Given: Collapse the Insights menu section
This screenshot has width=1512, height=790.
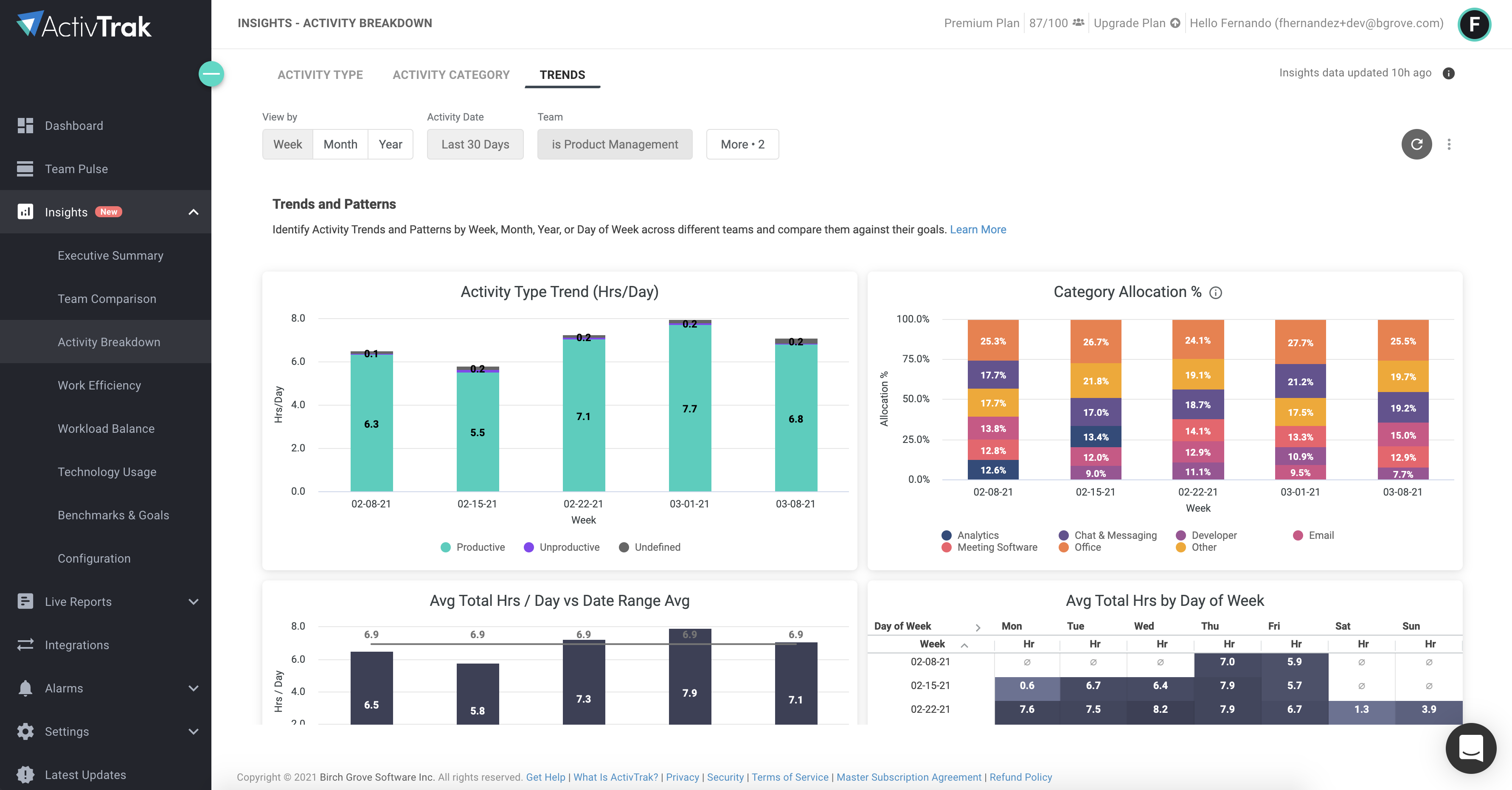Looking at the screenshot, I should pos(194,212).
